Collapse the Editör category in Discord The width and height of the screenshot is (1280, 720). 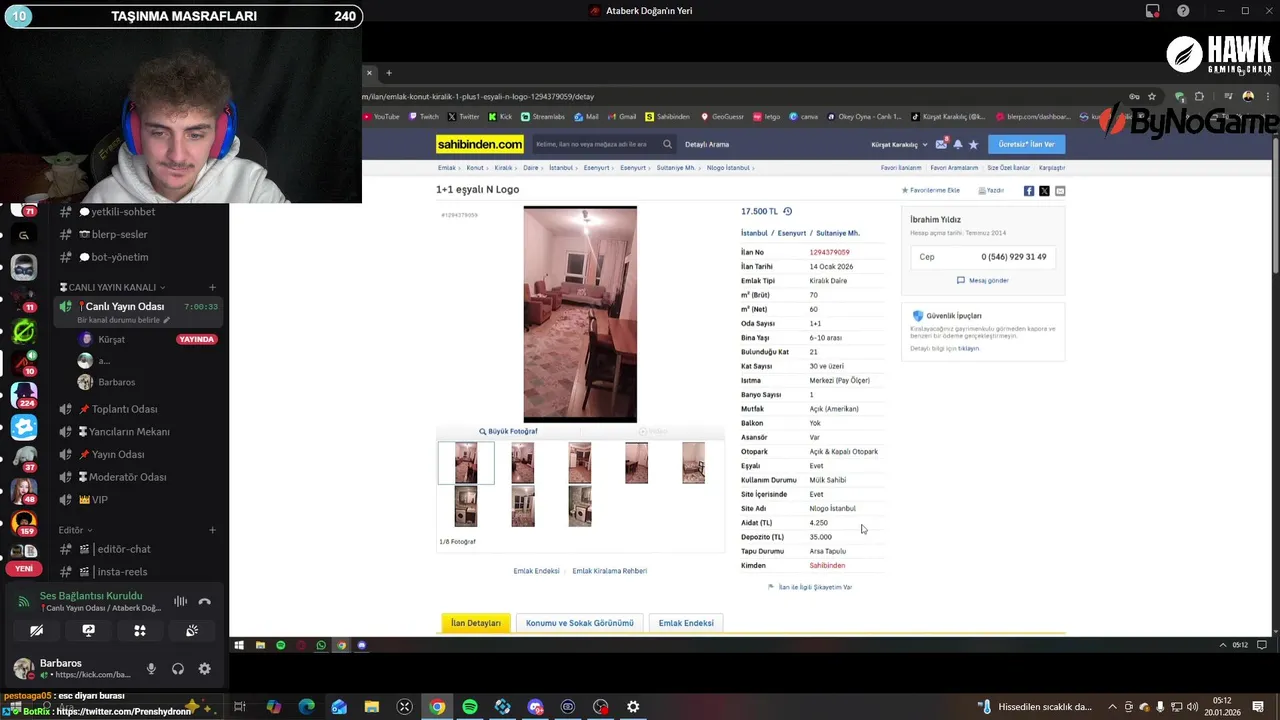click(x=75, y=530)
